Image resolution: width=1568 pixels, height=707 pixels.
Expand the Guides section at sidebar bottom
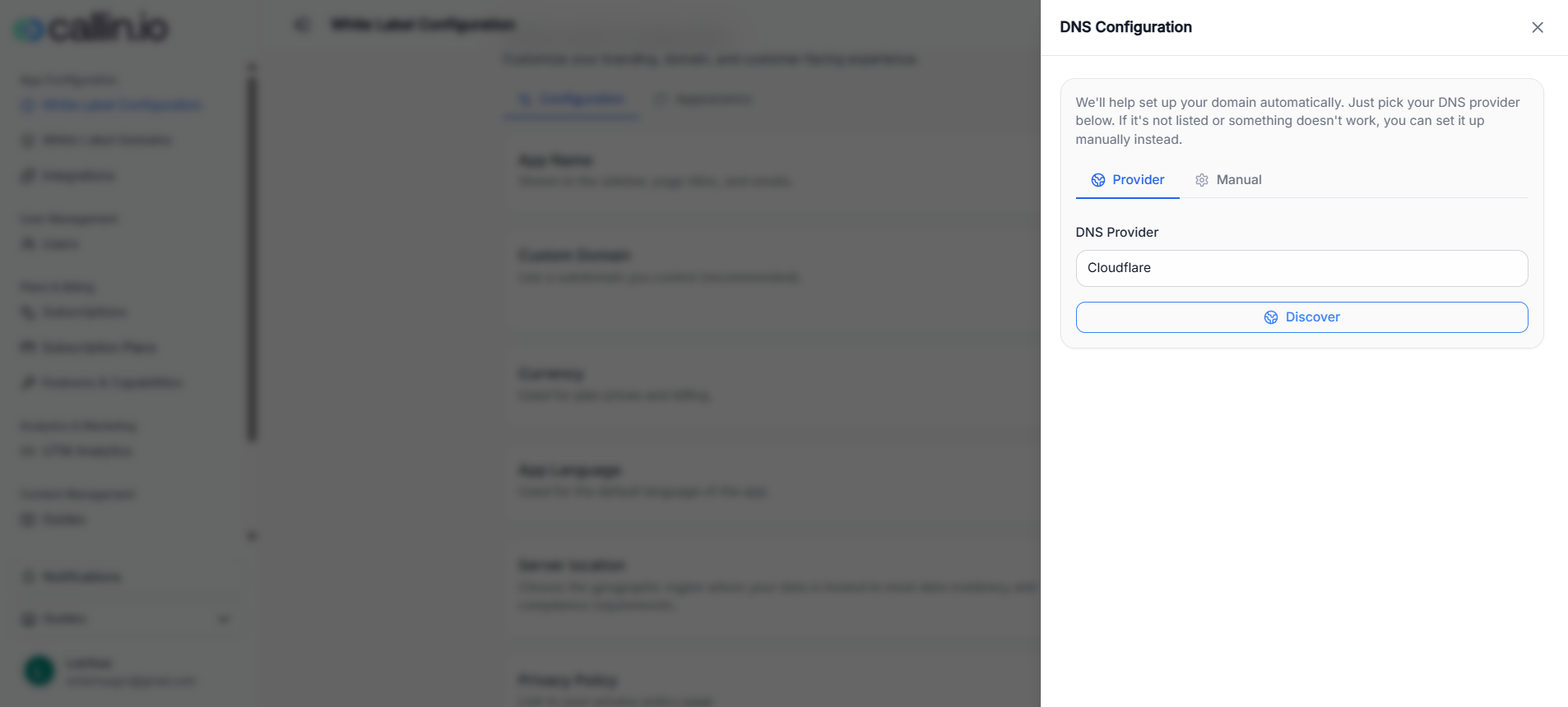[x=224, y=618]
